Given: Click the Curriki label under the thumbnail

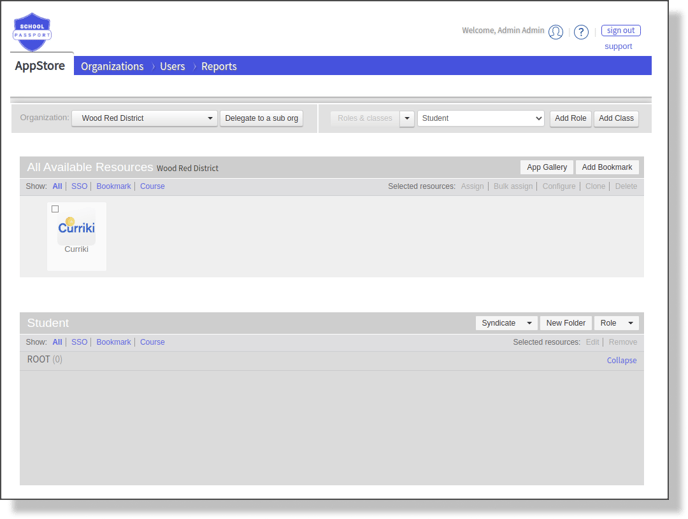Looking at the screenshot, I should pyautogui.click(x=76, y=249).
